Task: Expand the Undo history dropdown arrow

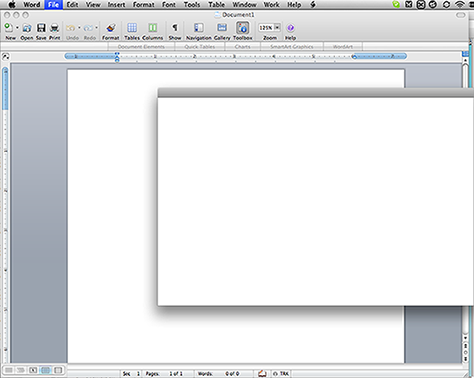Action: pos(79,28)
